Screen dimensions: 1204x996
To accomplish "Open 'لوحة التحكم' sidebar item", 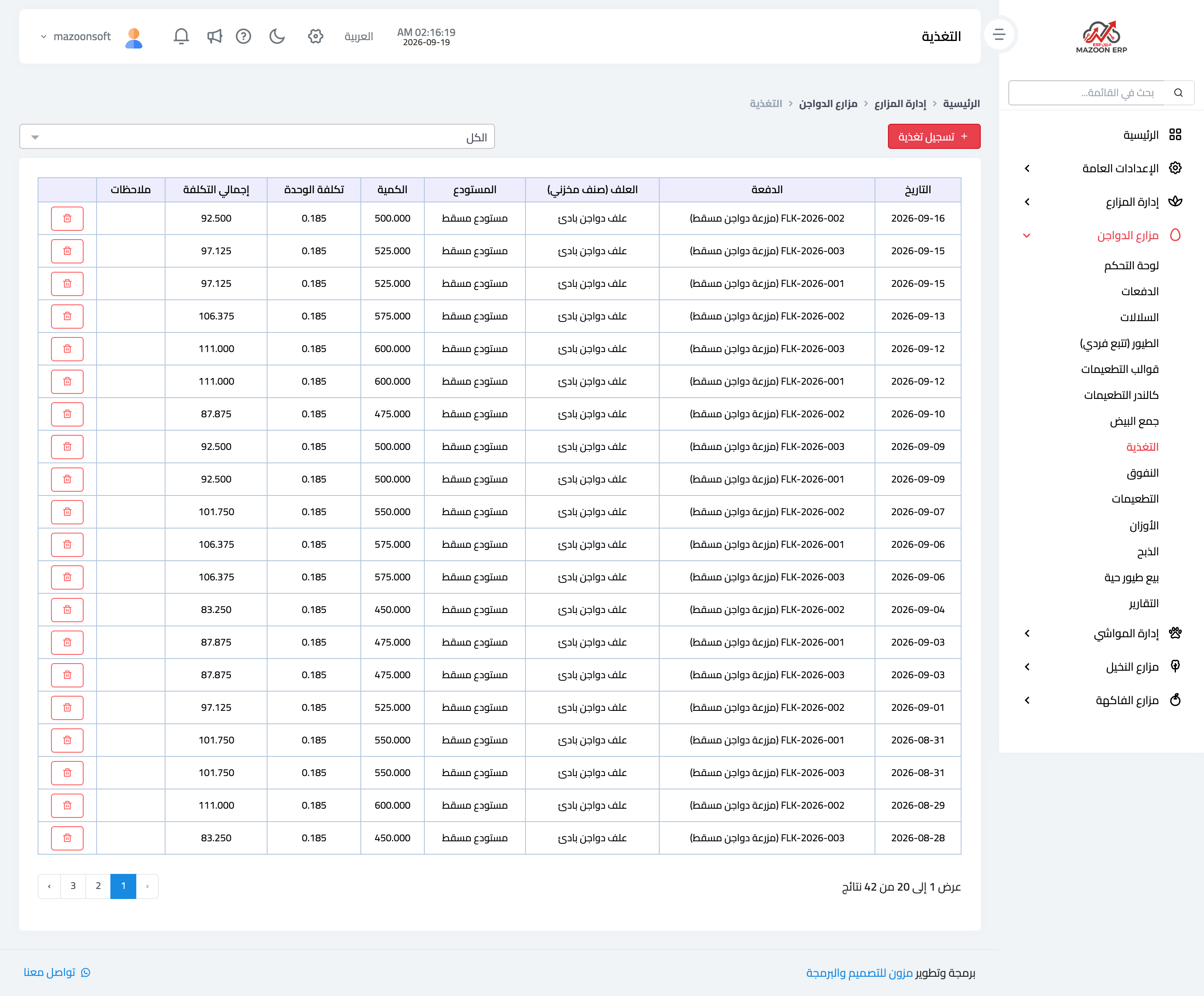I will [1132, 266].
